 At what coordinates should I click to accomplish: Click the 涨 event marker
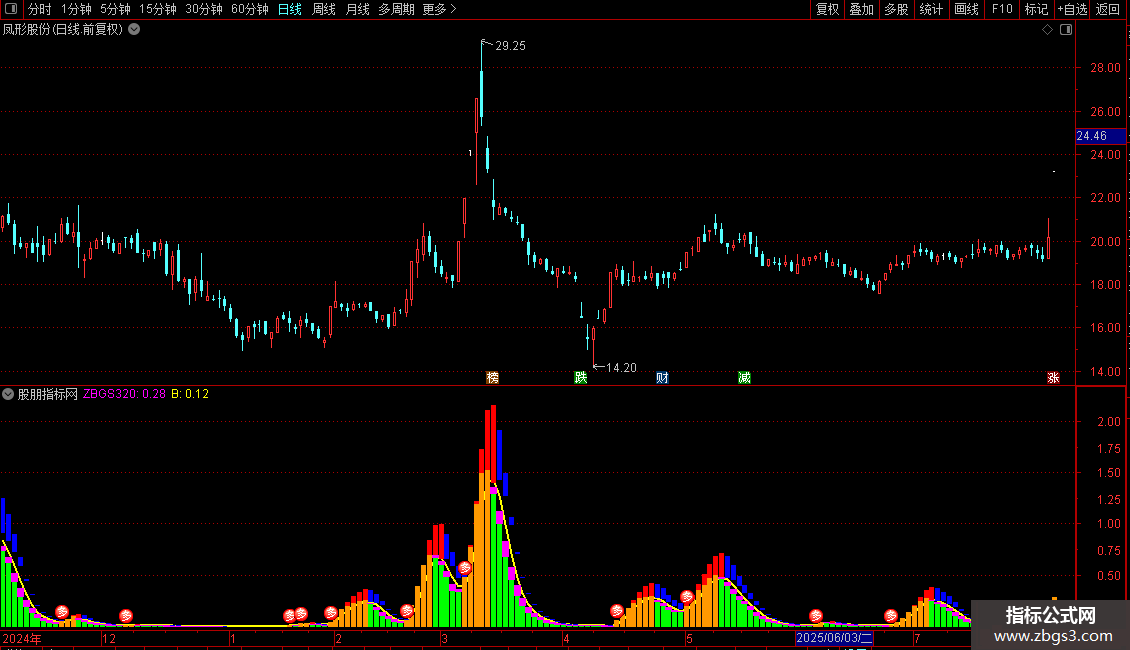point(1054,378)
